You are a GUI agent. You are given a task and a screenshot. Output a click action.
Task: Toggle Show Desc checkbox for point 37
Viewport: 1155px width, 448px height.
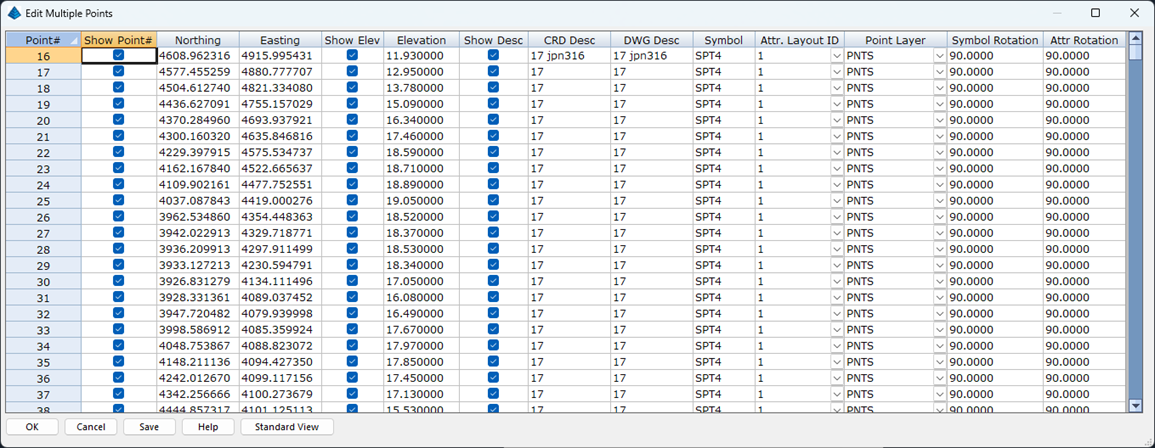(493, 394)
